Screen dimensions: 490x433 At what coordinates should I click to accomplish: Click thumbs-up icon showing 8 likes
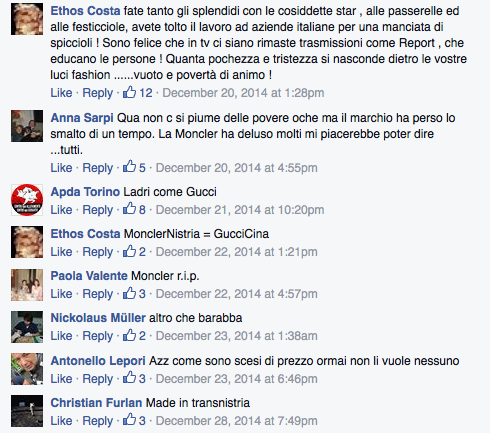point(129,209)
